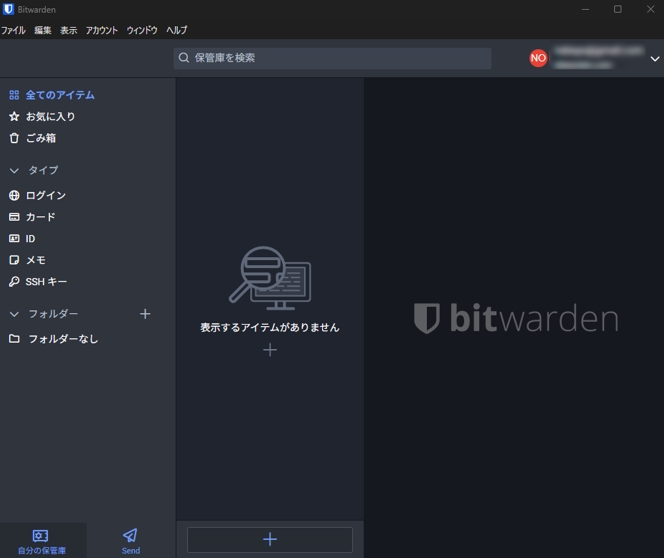Screen dimensions: 664x558
Task: Click the Send paper plane icon
Action: (x=130, y=535)
